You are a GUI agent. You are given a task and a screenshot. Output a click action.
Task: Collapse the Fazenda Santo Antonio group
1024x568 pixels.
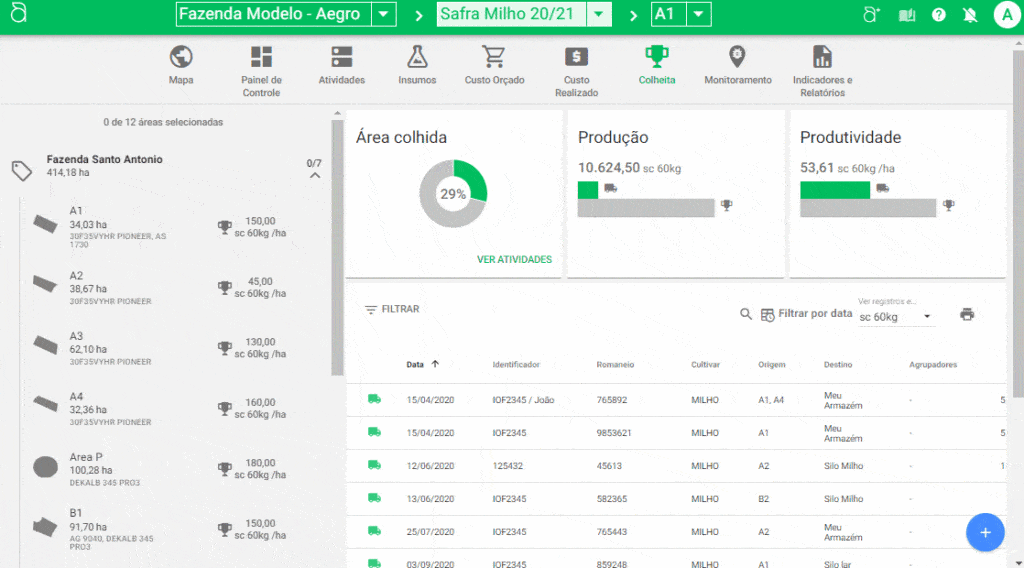point(315,176)
